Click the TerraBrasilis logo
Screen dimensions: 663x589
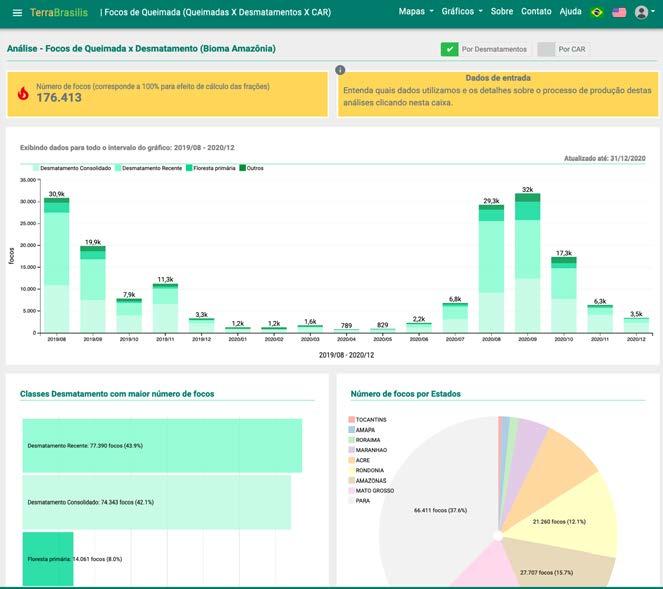pos(59,13)
